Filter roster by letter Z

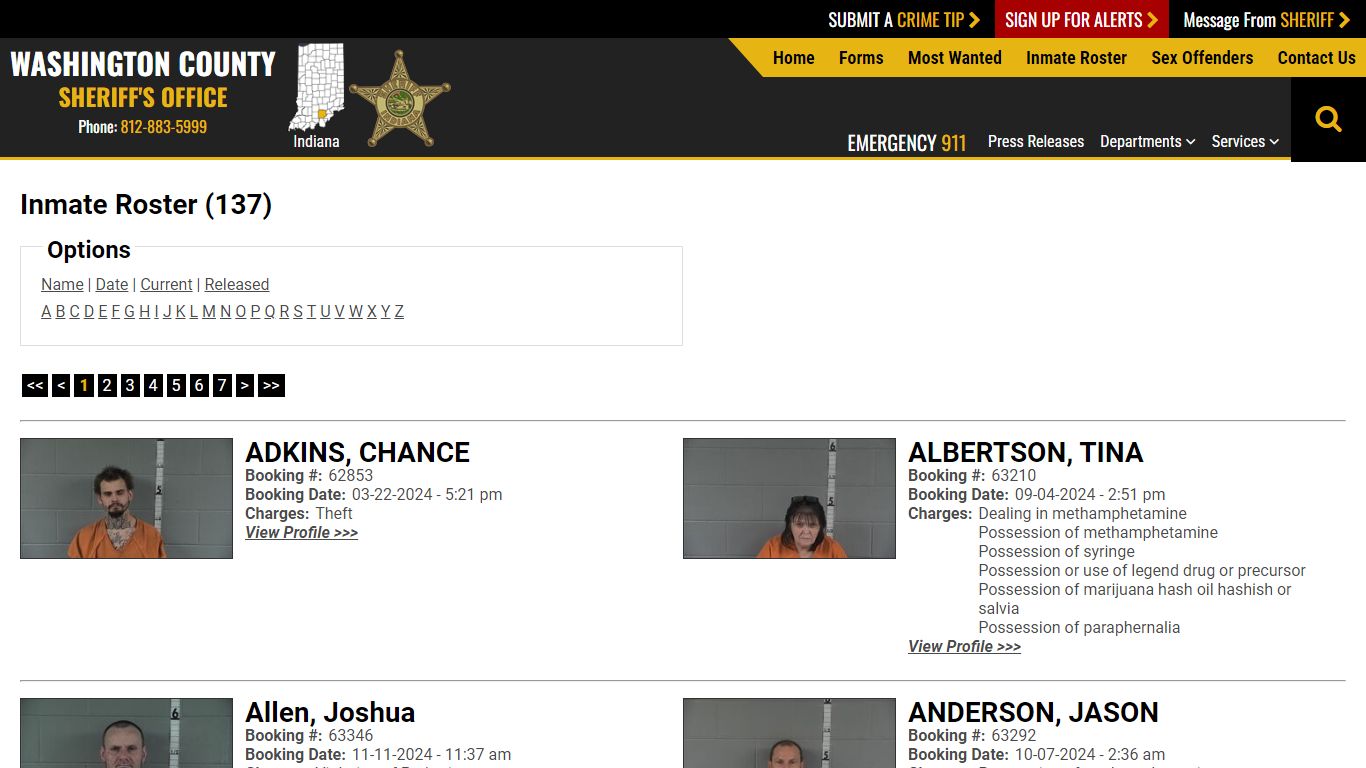tap(399, 311)
